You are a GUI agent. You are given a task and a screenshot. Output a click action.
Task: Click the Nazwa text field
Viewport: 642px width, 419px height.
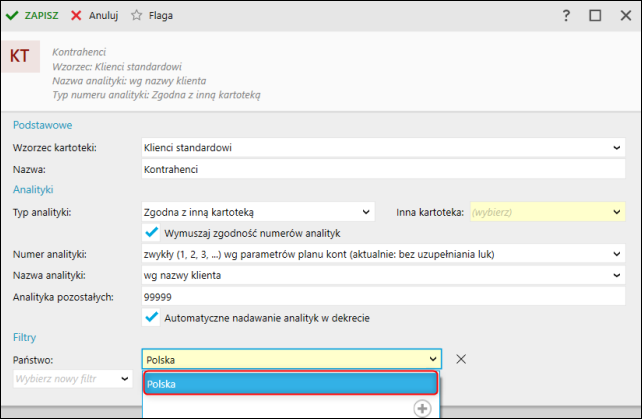click(x=380, y=169)
